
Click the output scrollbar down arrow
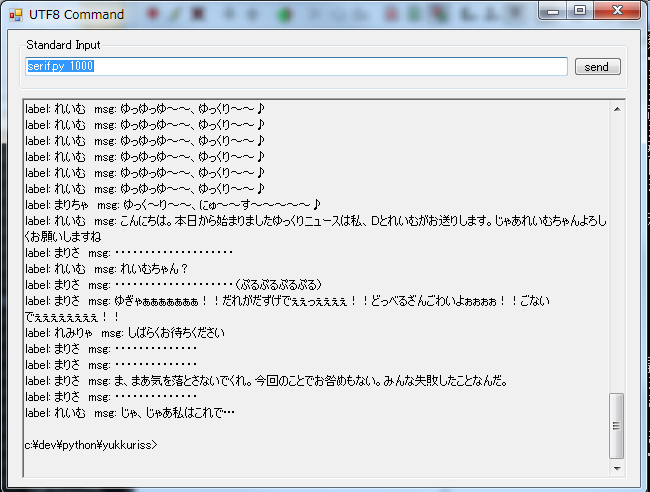click(617, 469)
